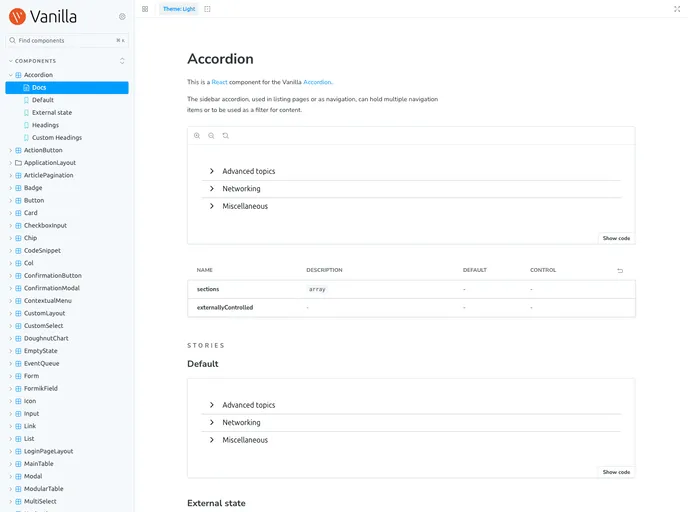This screenshot has height=512, width=688.
Task: Enter fullscreen with the top-right icon
Action: (x=677, y=9)
